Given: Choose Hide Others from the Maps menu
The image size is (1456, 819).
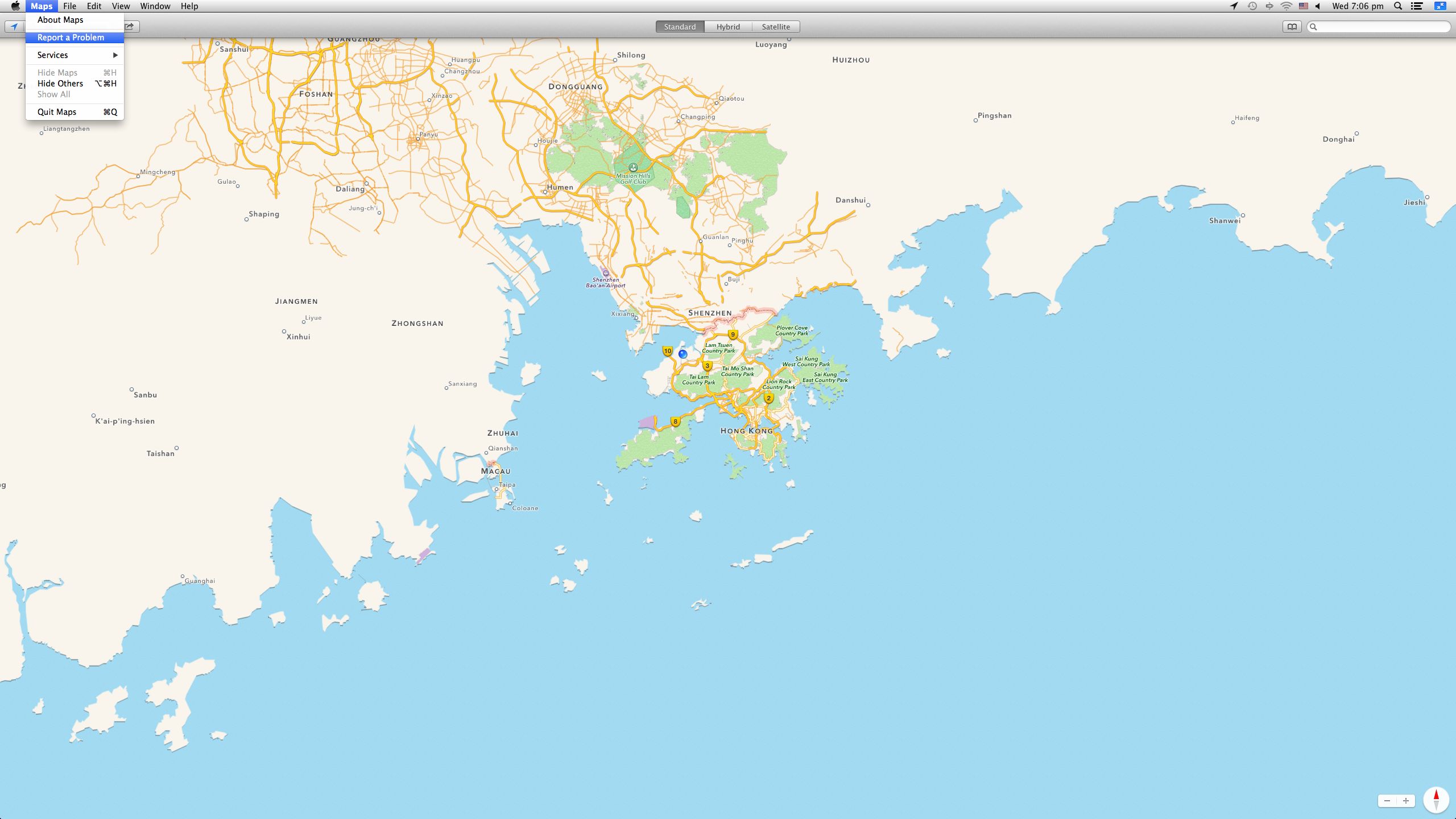Looking at the screenshot, I should [x=75, y=84].
